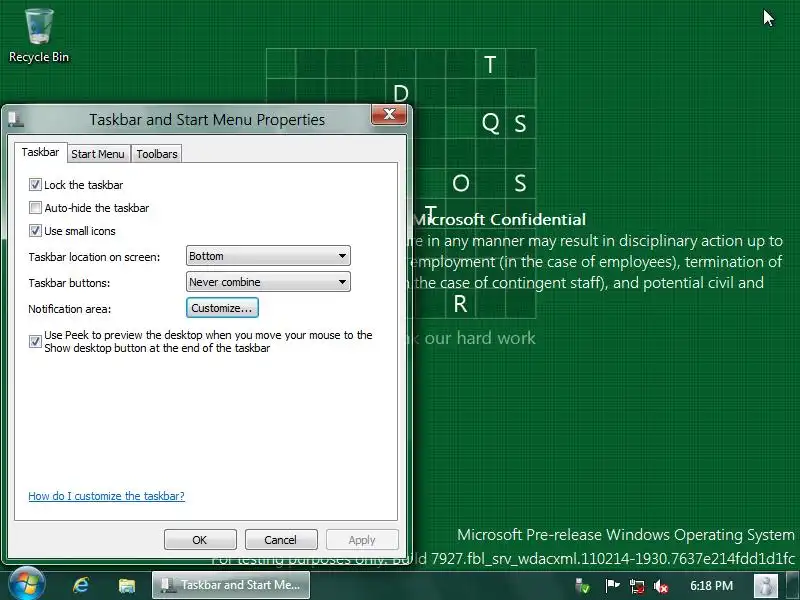Click the Show desktop button at taskbar end

point(792,585)
